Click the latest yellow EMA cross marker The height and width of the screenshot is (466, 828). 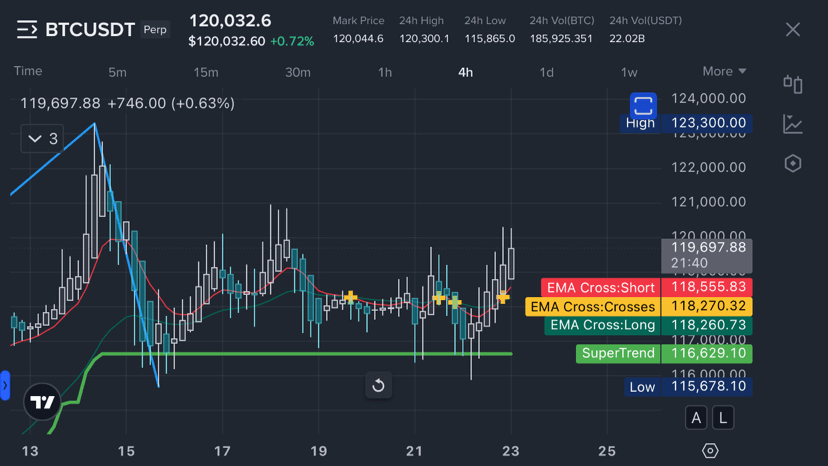click(503, 298)
